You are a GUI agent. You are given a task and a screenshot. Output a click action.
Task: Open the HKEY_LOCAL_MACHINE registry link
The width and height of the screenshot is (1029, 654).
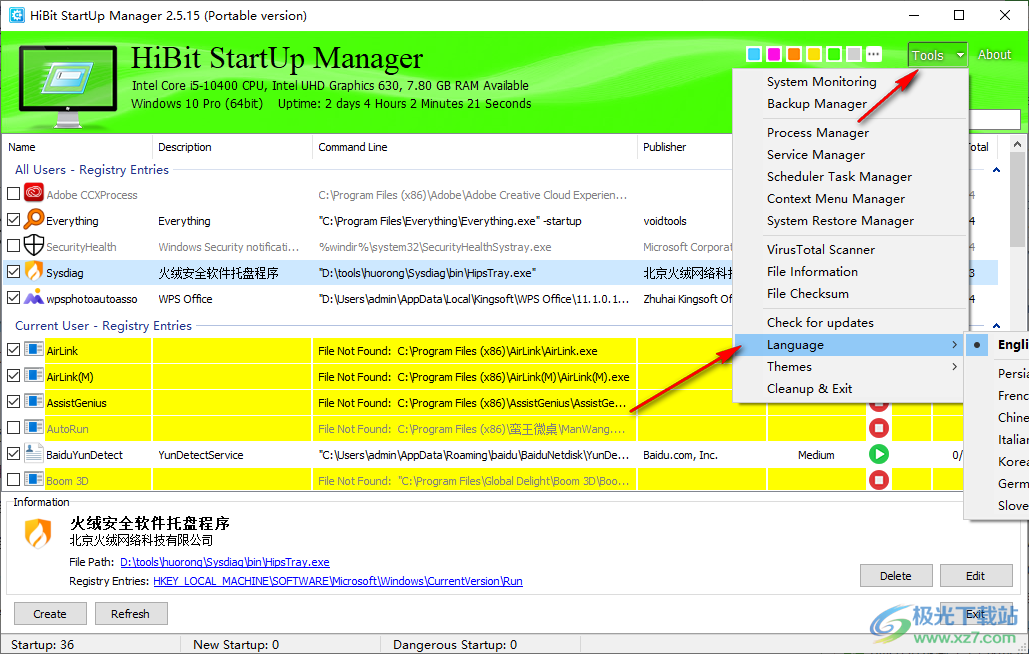point(338,581)
